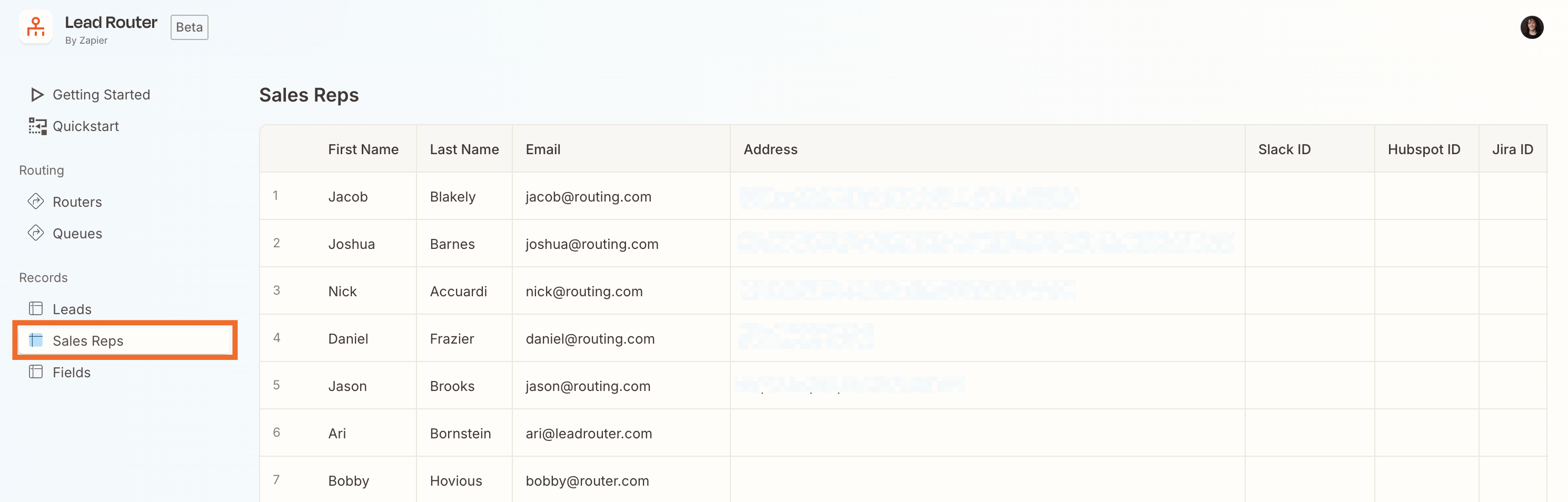Viewport: 1568px width, 502px height.
Task: Click the Slack ID column header
Action: click(x=1284, y=148)
